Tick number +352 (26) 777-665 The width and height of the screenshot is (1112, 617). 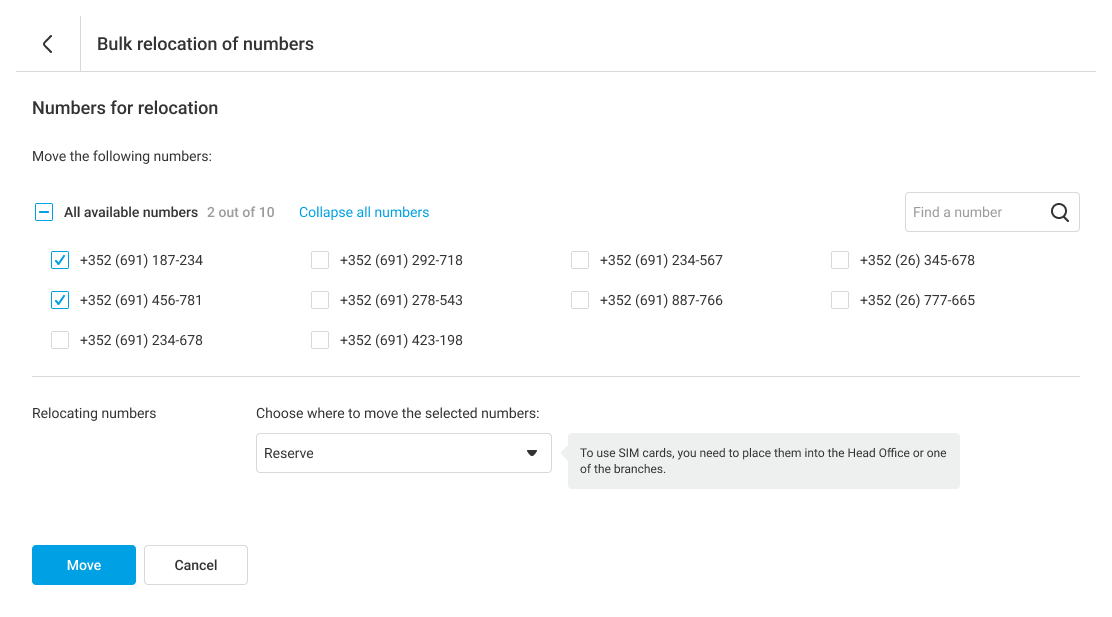coord(840,300)
